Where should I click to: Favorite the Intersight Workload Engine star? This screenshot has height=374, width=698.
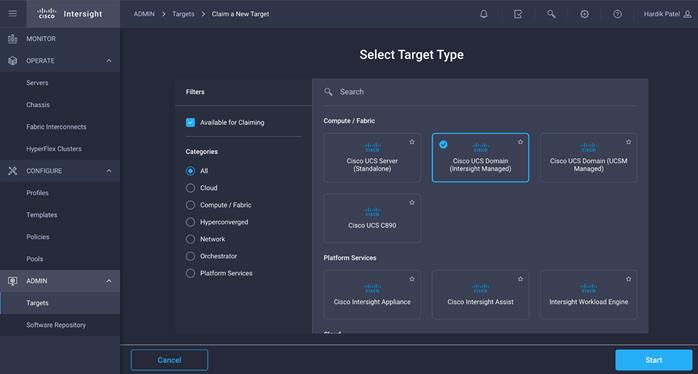coord(629,279)
